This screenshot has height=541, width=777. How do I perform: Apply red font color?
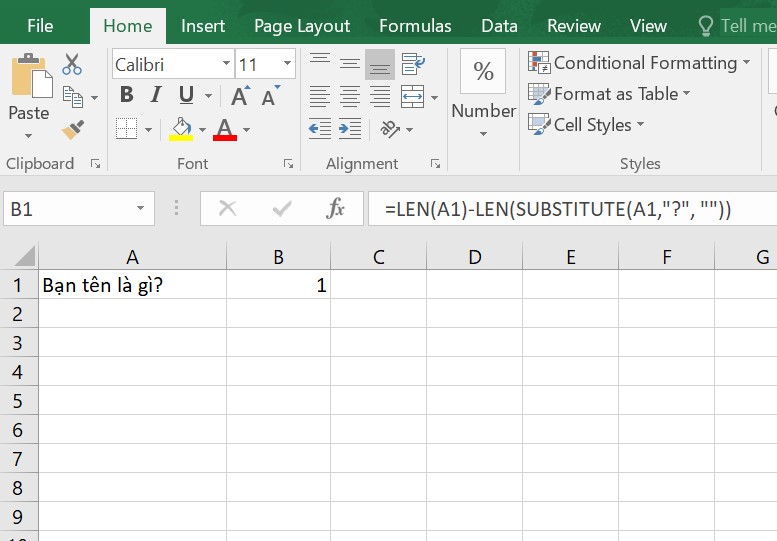tap(225, 129)
